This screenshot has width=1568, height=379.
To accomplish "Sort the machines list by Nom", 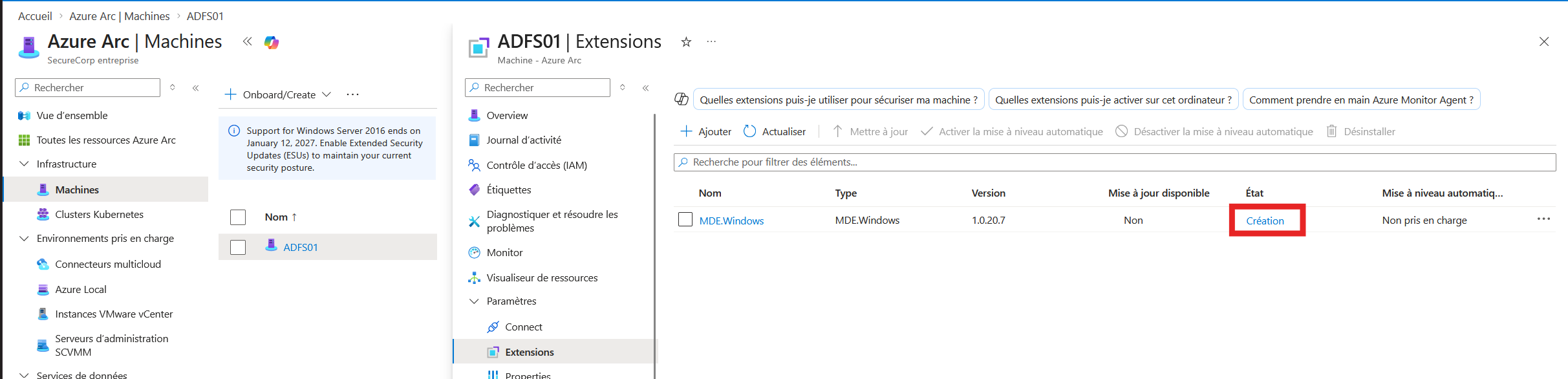I will point(281,217).
